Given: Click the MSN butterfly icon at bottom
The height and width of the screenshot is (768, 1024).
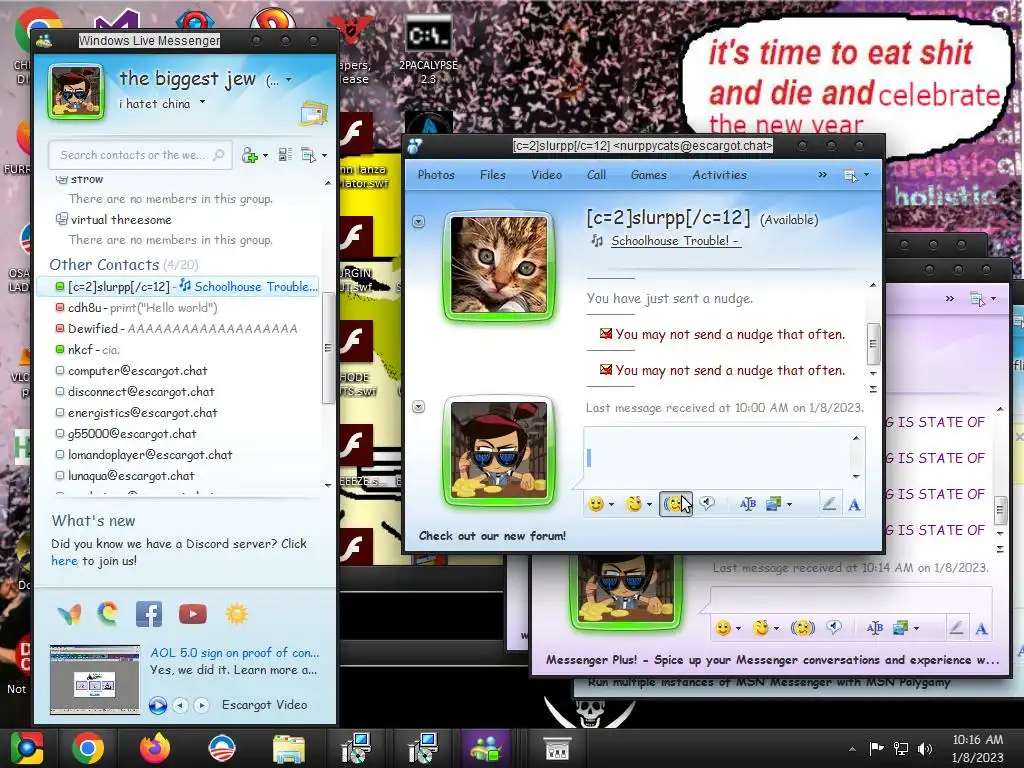Looking at the screenshot, I should [69, 614].
